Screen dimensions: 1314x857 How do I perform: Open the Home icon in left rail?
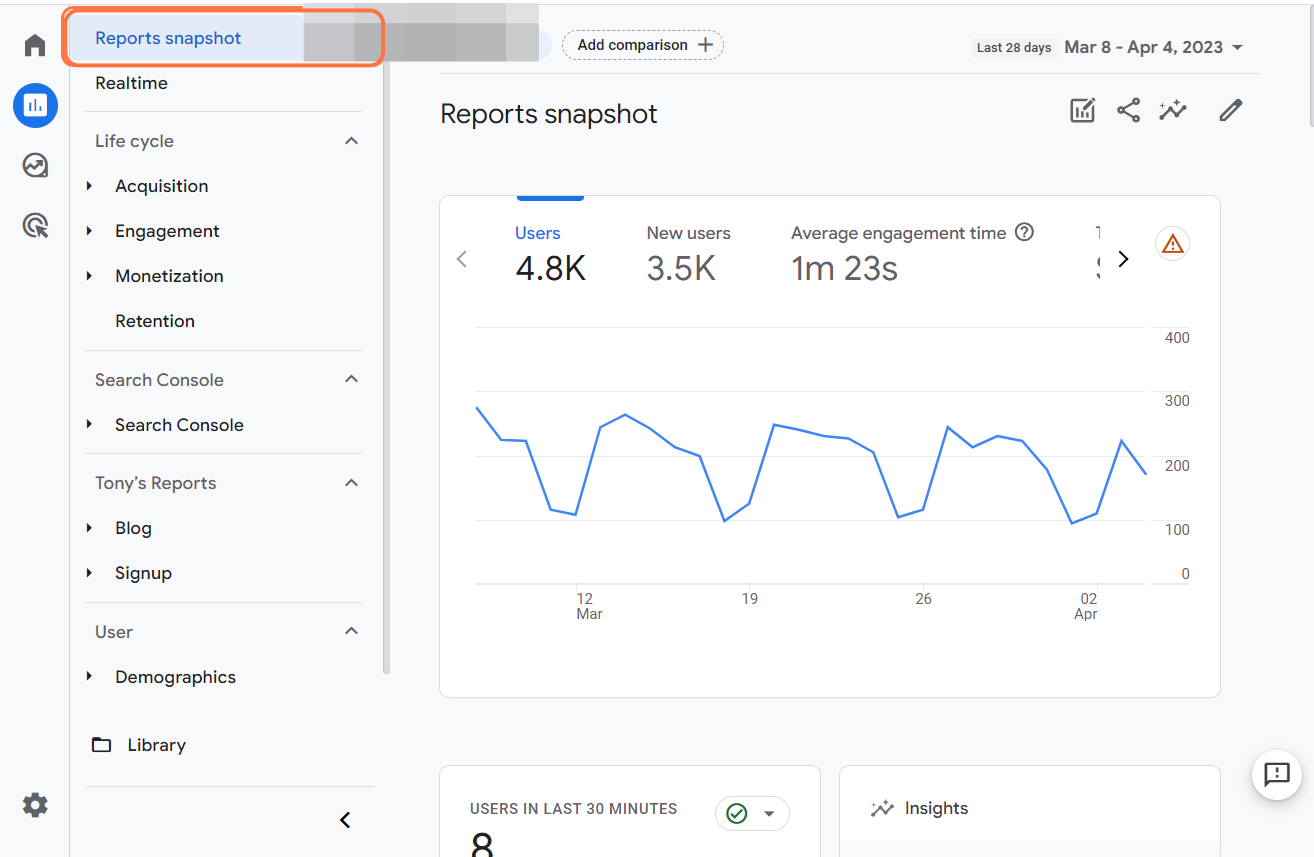(35, 46)
